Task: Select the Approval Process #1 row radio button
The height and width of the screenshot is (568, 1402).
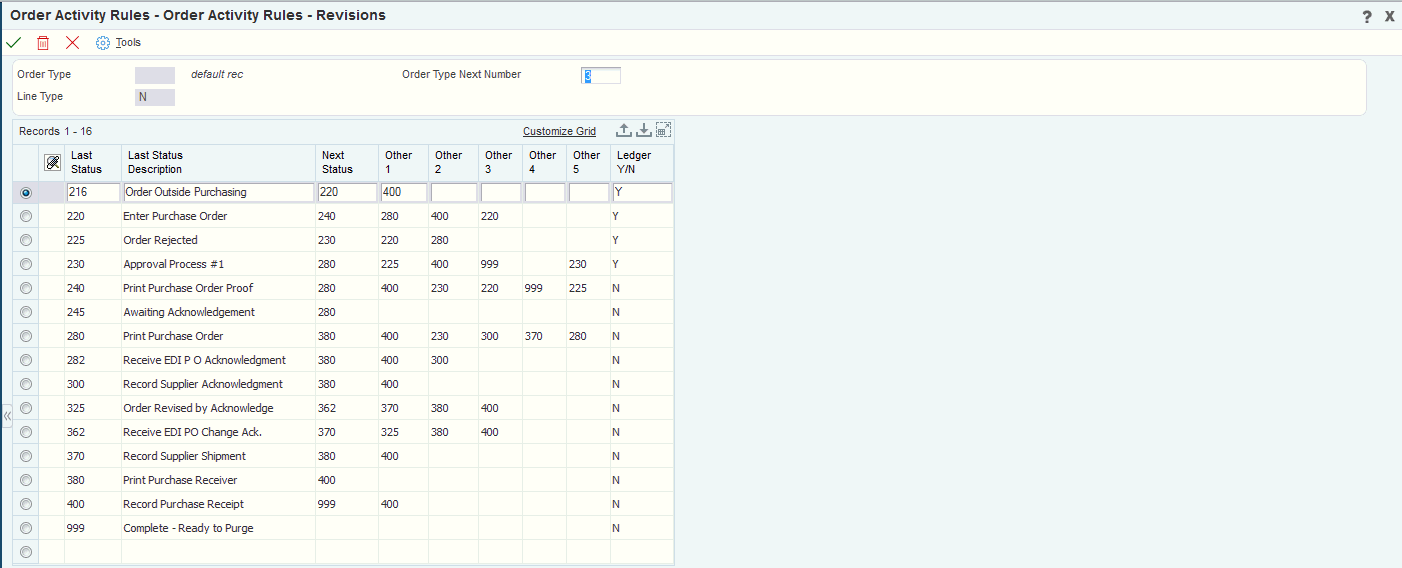Action: (x=26, y=264)
